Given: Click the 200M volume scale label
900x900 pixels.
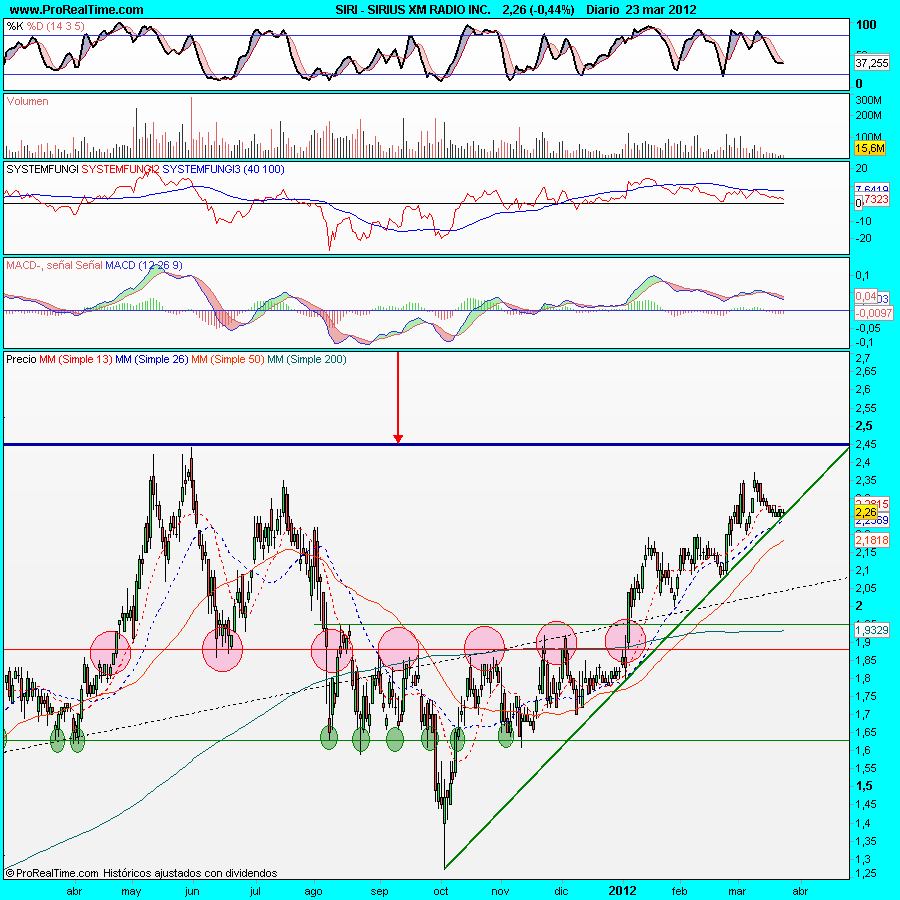Looking at the screenshot, I should 868,115.
